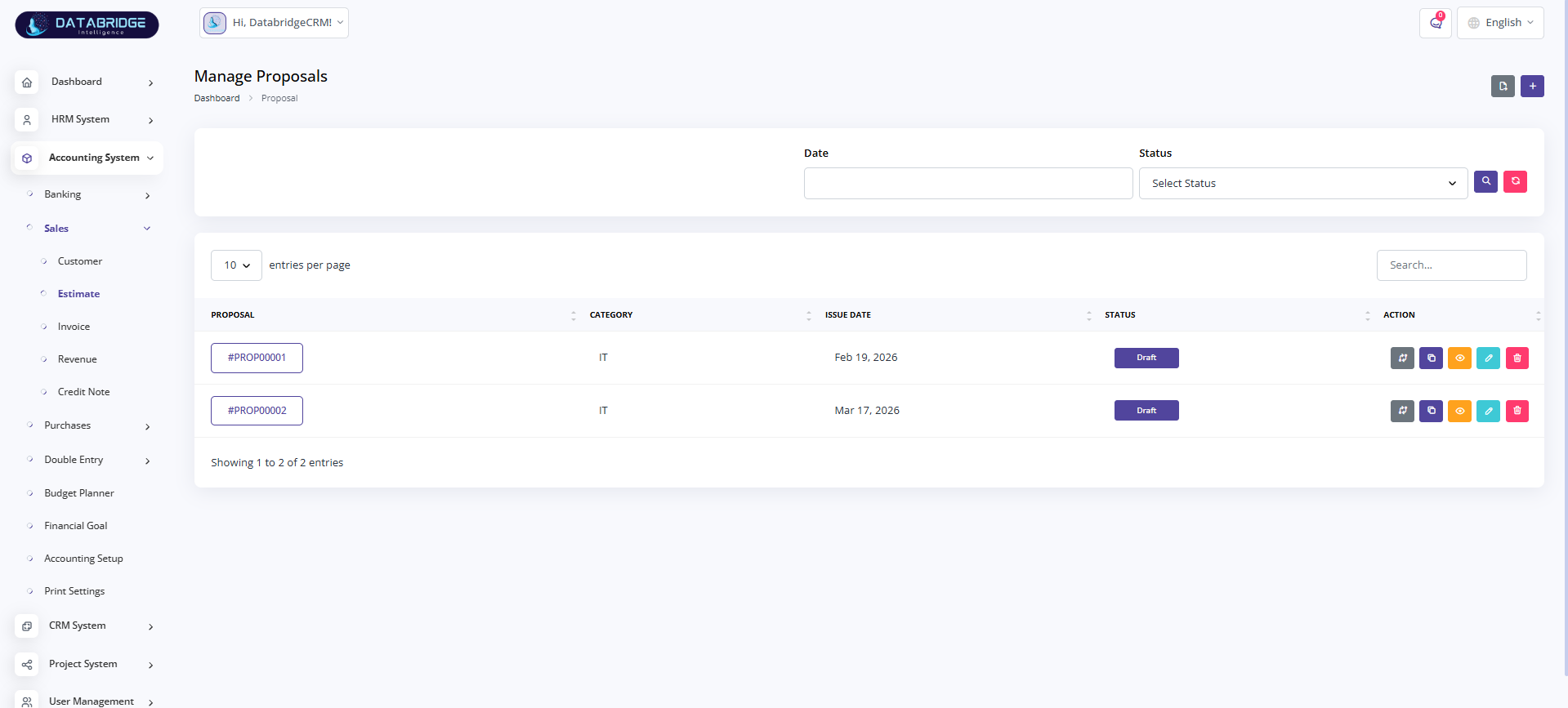This screenshot has width=1568, height=708.
Task: Open Financial Goal menu item
Action: click(76, 526)
